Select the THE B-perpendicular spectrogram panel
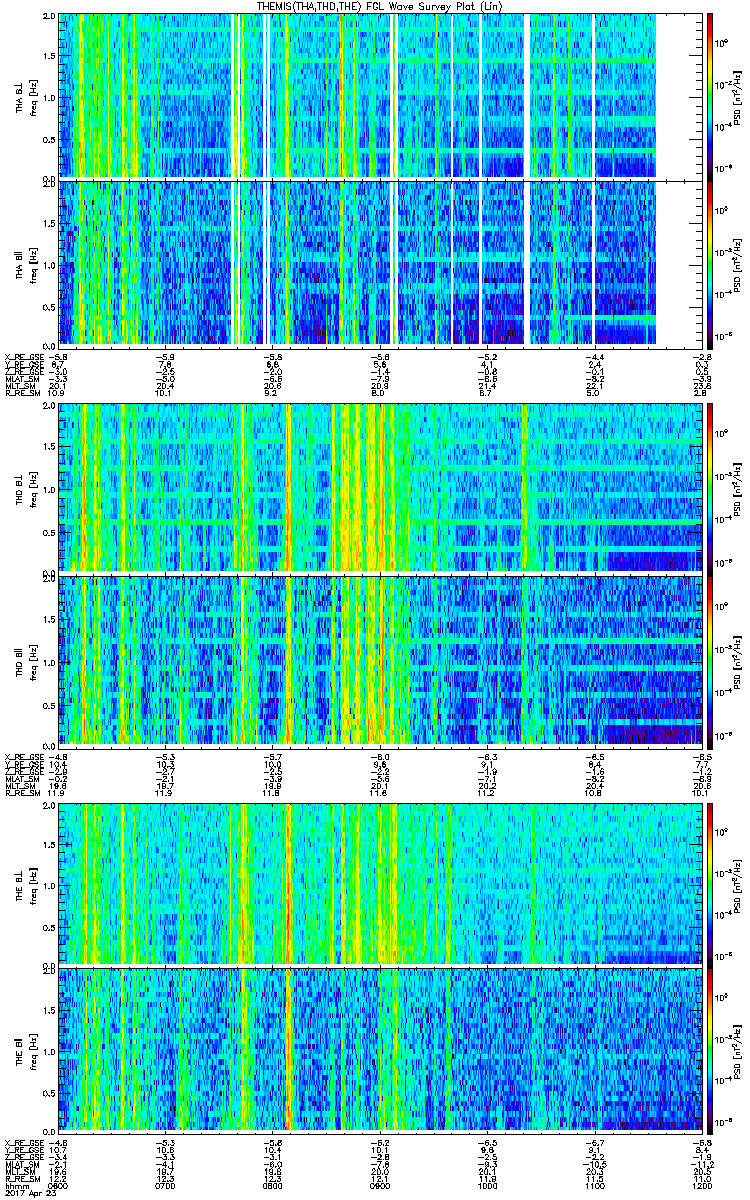Screen dimensions: 750x1200 pos(378,884)
